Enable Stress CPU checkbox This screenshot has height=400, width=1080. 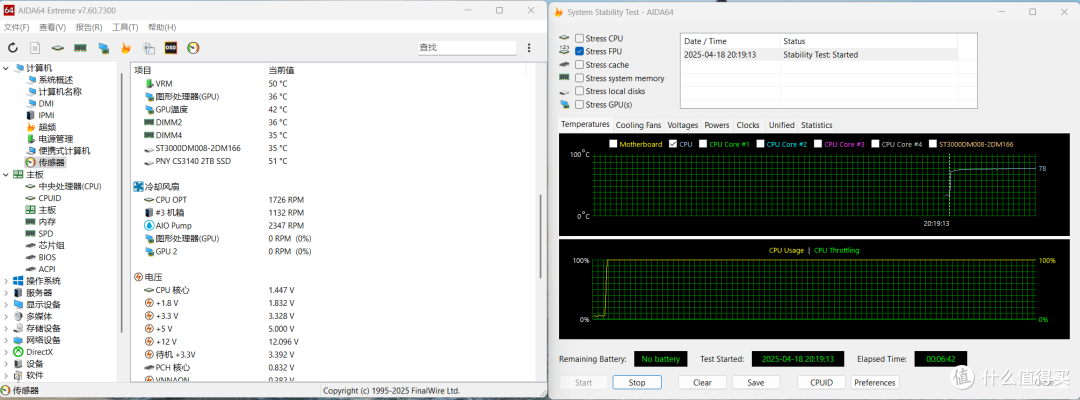pyautogui.click(x=579, y=39)
